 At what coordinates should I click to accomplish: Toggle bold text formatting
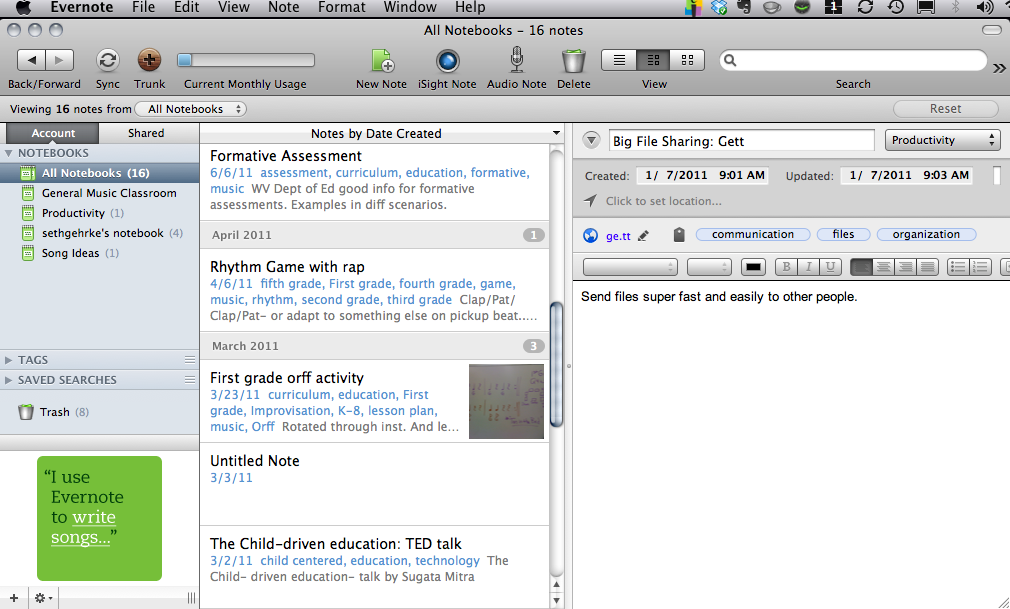point(786,267)
